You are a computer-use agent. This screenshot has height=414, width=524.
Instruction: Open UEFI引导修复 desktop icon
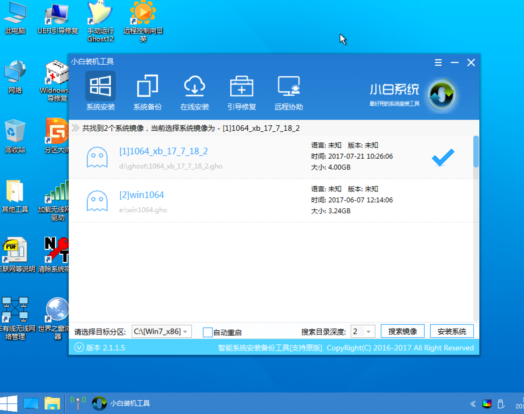[57, 19]
